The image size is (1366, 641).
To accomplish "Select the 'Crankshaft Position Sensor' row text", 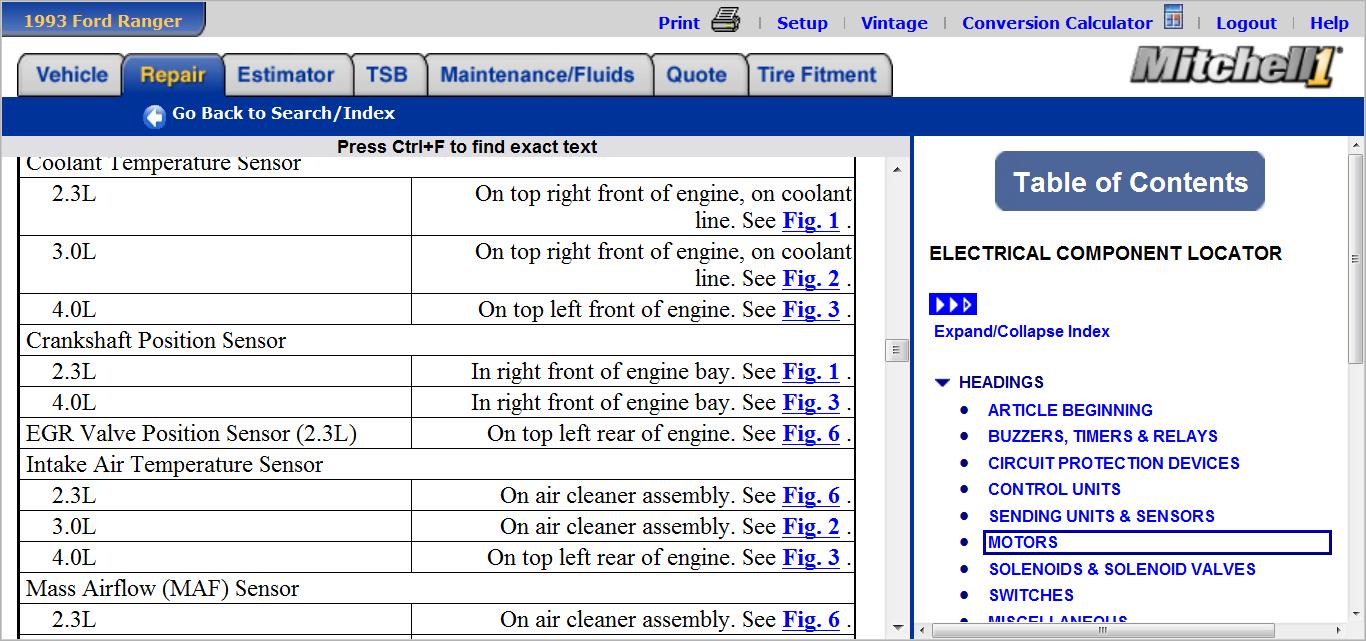I will [156, 341].
